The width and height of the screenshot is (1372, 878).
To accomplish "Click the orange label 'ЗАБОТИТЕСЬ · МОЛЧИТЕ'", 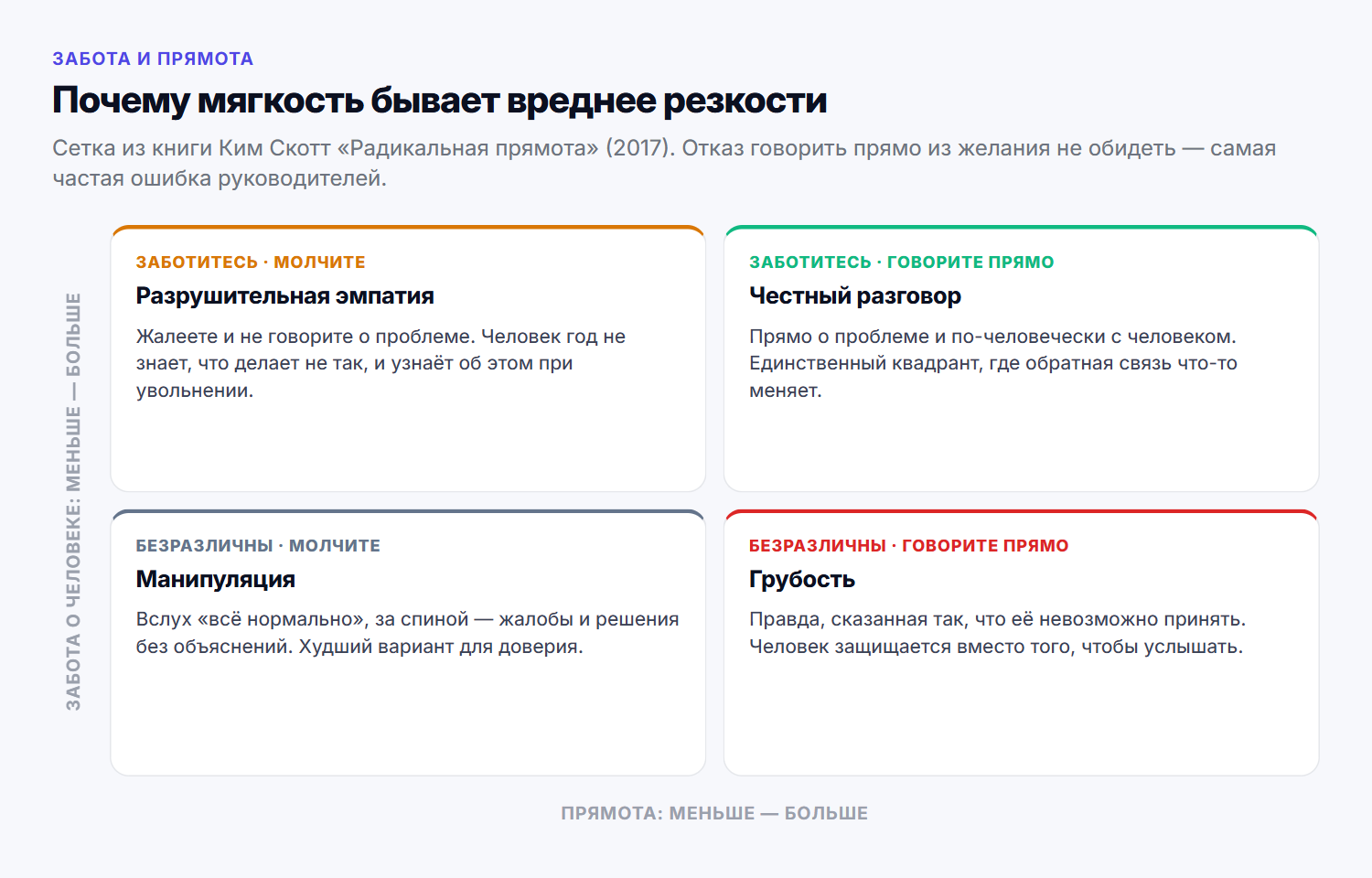I will (251, 262).
